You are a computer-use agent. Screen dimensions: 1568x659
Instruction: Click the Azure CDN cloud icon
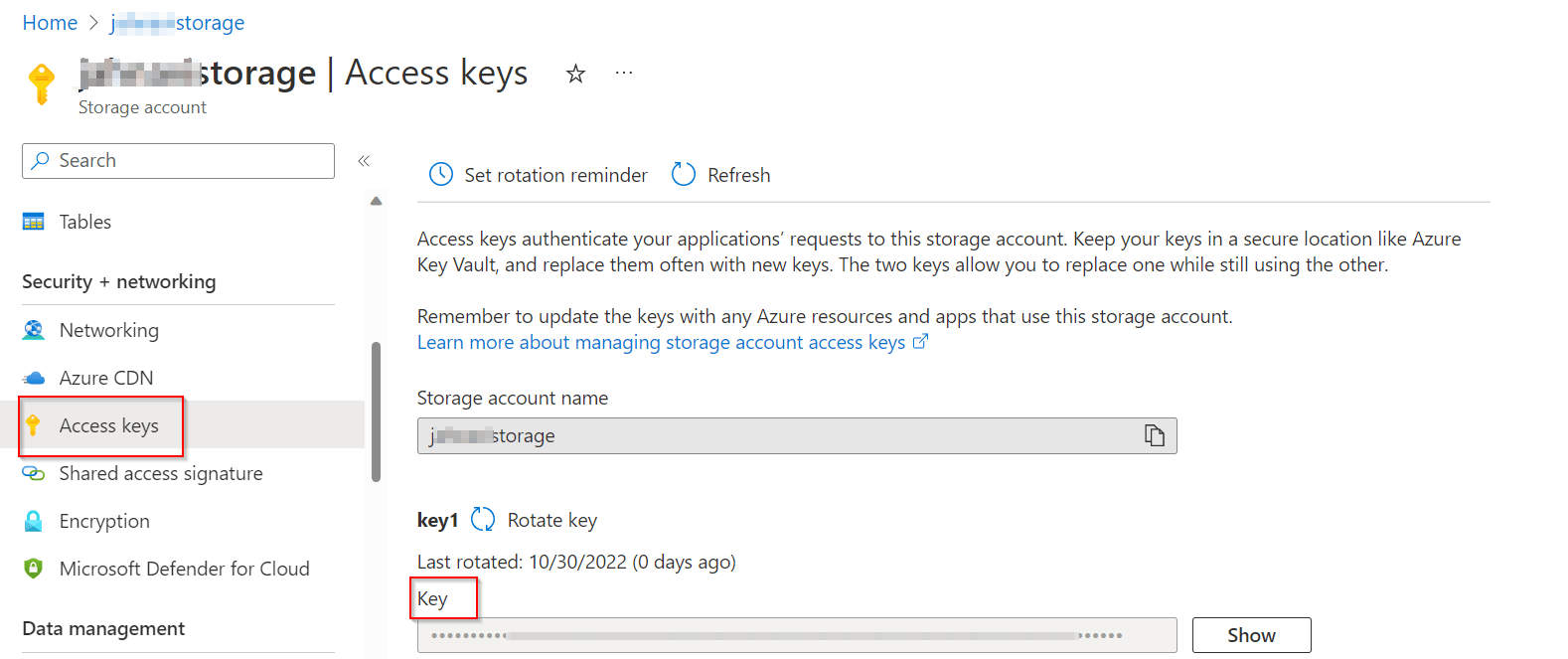point(34,378)
